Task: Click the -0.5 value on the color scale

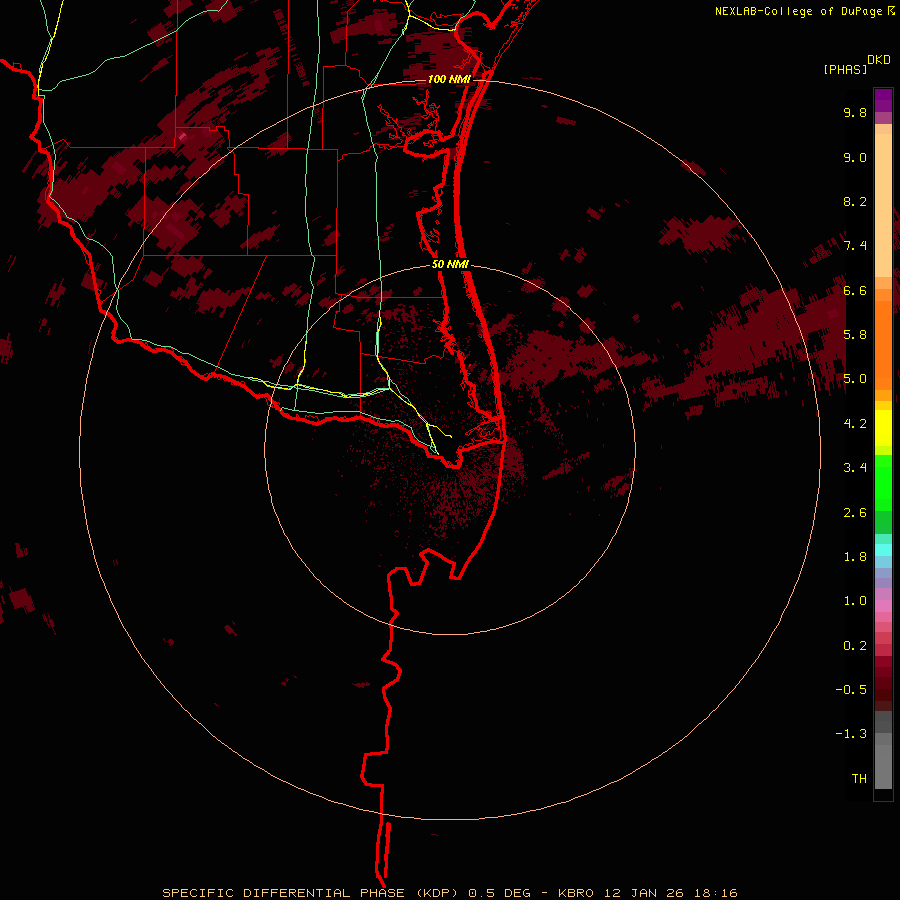Action: pos(851,690)
